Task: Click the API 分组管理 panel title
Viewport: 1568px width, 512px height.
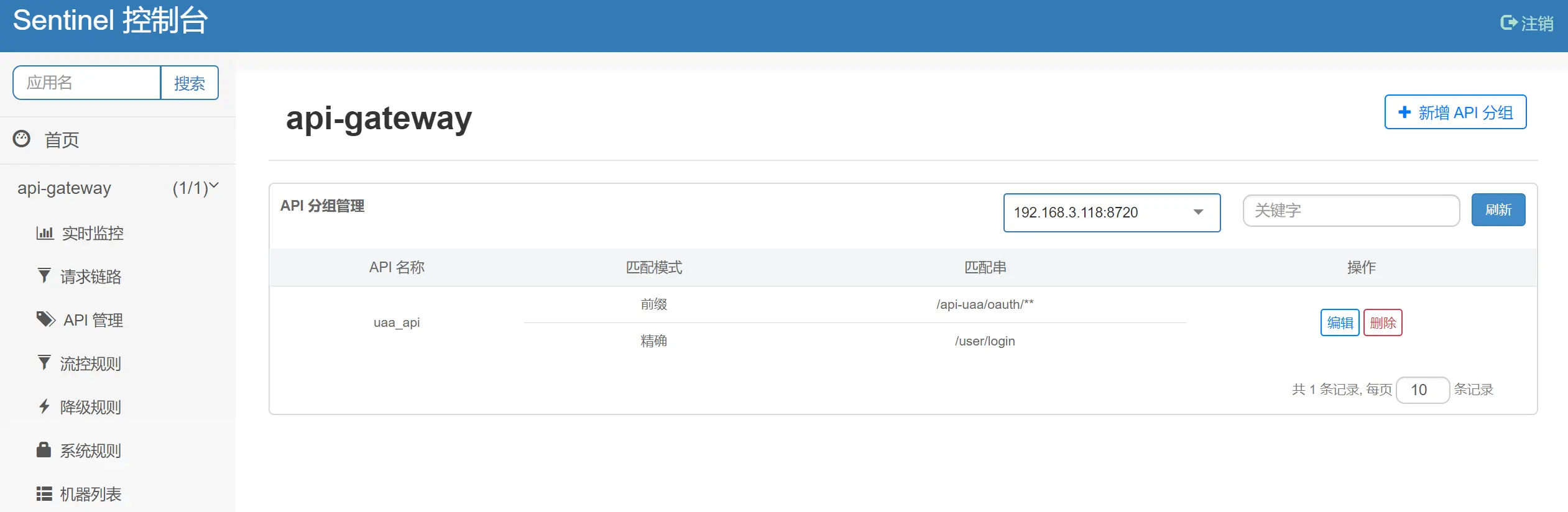Action: tap(322, 206)
